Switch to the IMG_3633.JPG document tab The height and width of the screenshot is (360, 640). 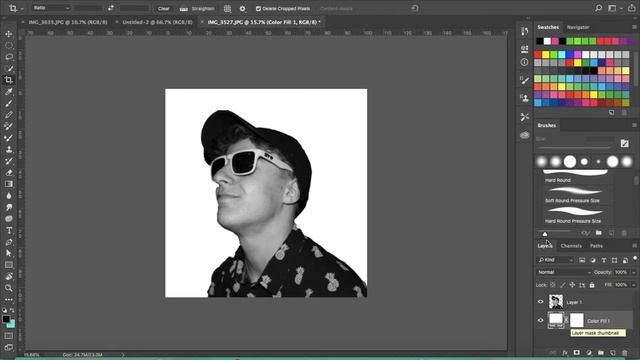(68, 22)
